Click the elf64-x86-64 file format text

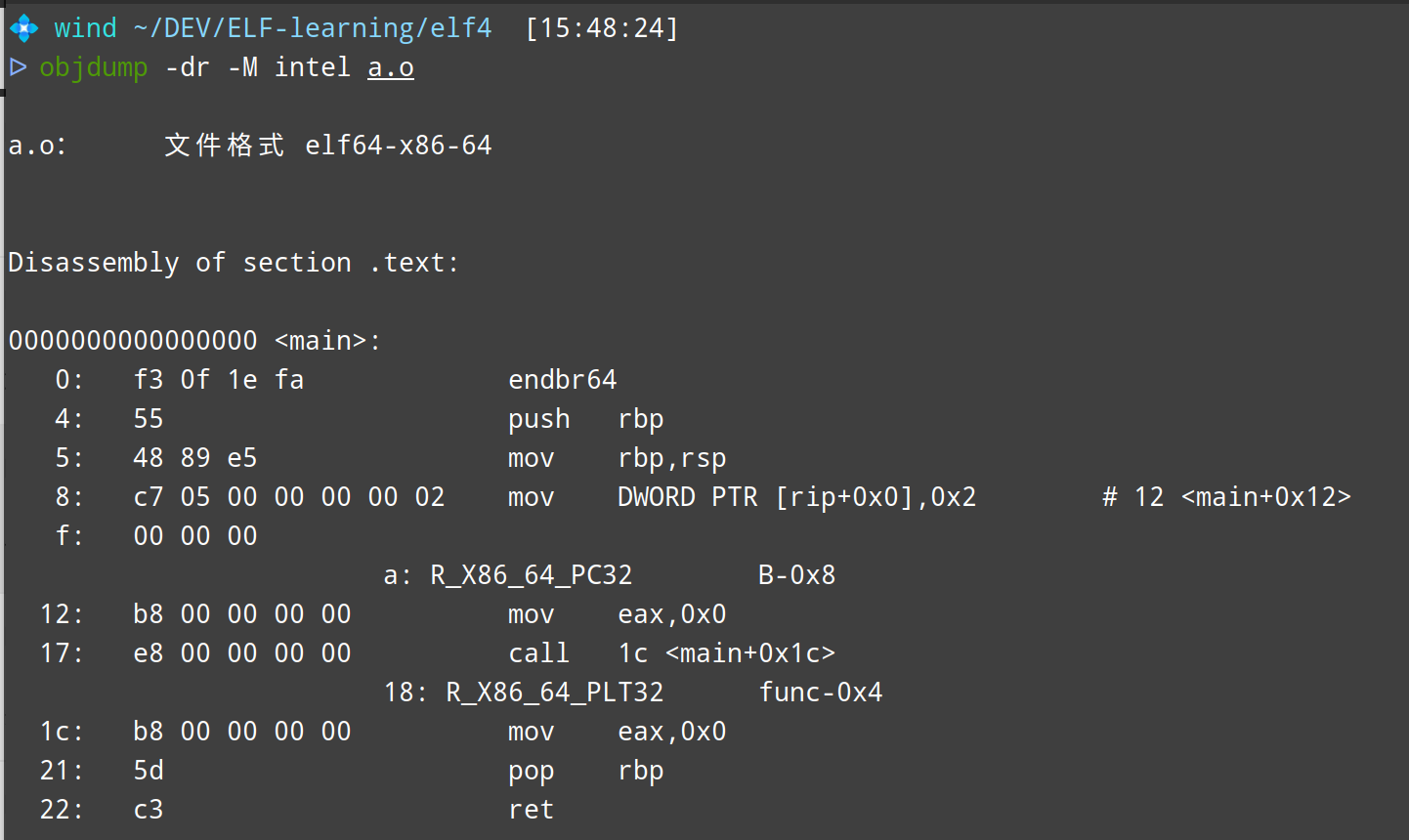point(399,146)
